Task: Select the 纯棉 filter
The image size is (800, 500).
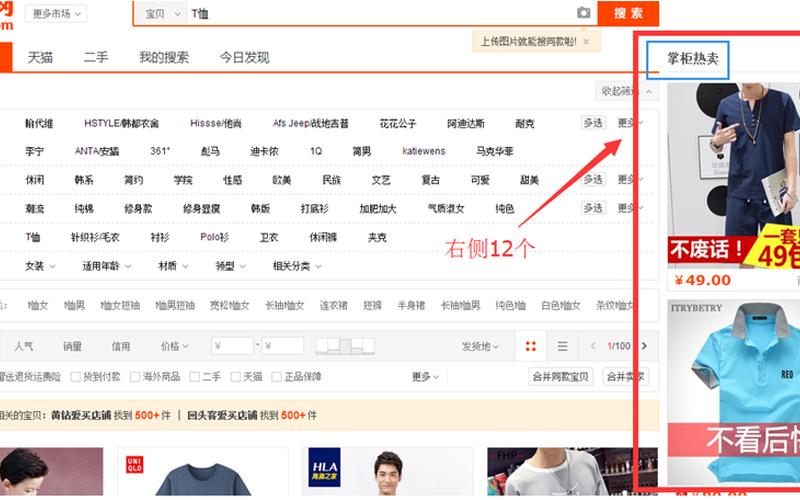Action: (x=84, y=209)
